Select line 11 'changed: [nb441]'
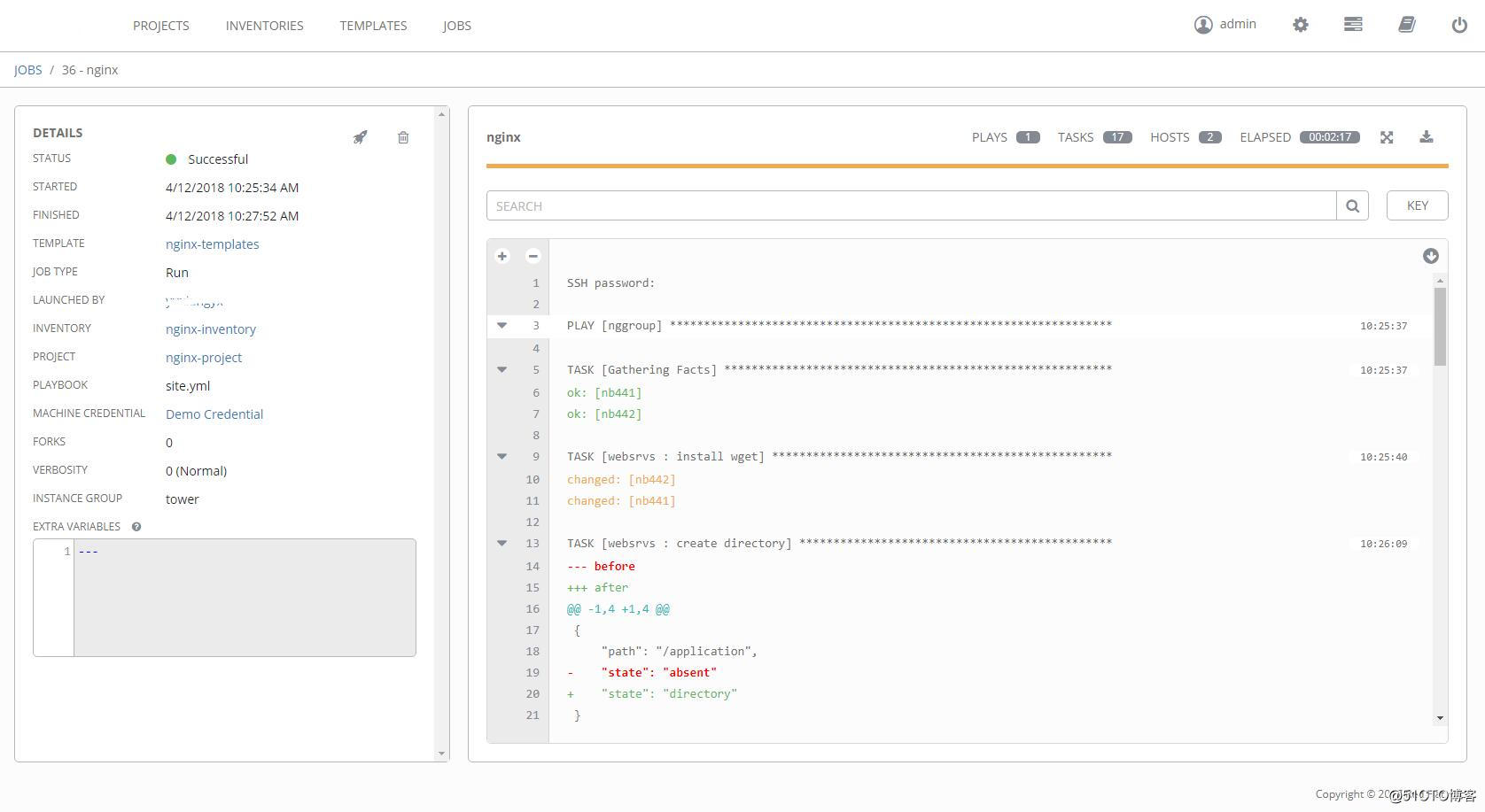 pos(621,500)
